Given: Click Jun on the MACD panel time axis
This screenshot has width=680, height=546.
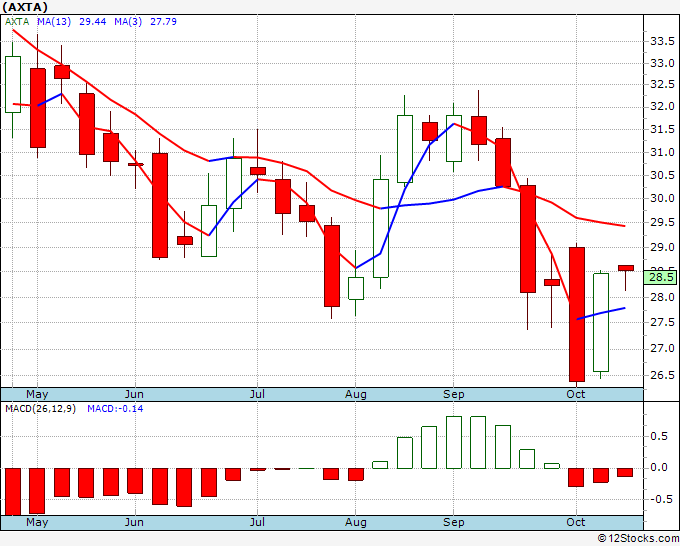Looking at the screenshot, I should click(134, 522).
